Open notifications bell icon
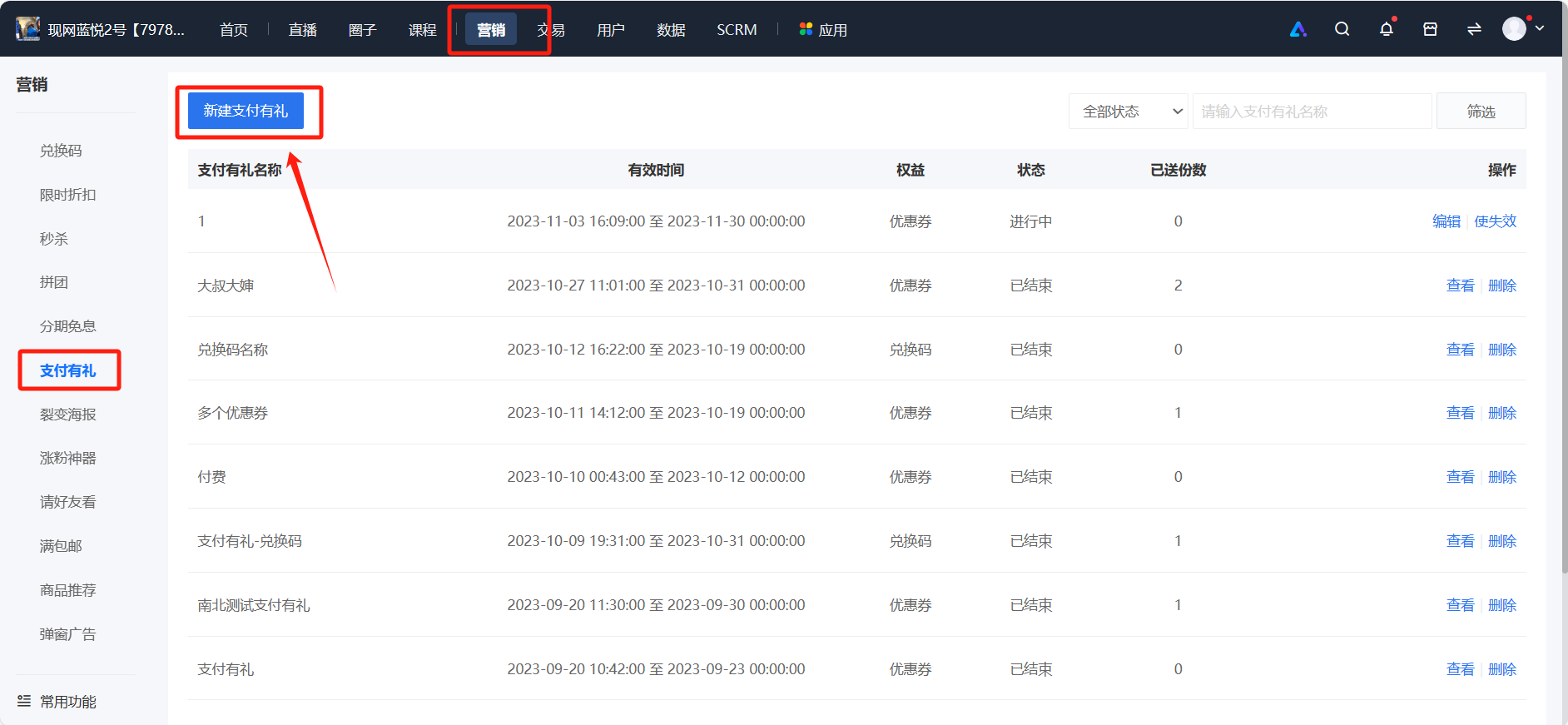The width and height of the screenshot is (1568, 725). 1386,29
